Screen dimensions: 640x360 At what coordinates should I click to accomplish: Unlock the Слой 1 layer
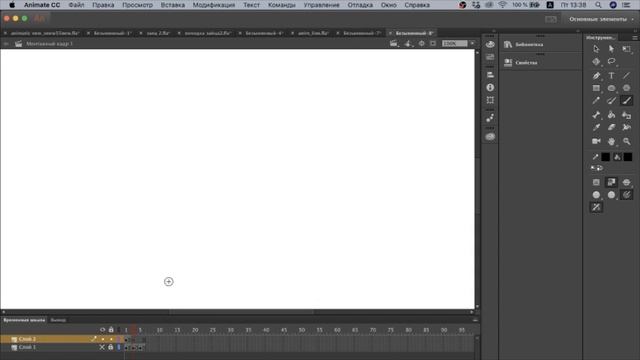(111, 347)
